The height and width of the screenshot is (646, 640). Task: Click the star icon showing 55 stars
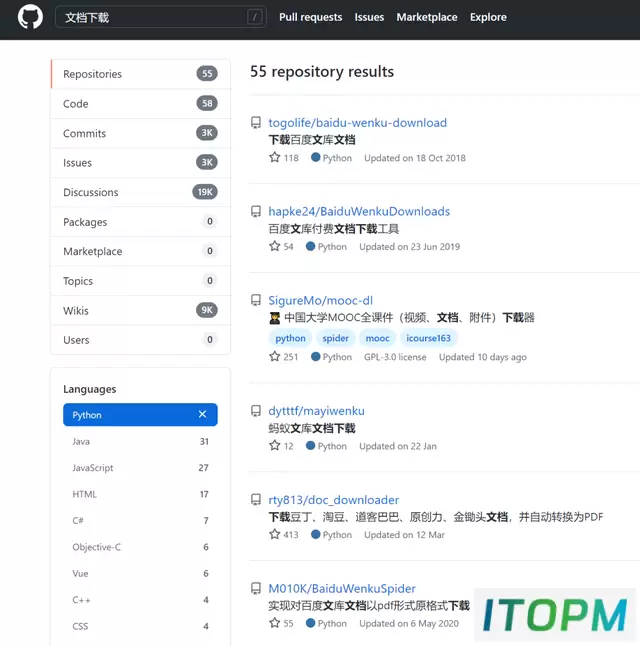pos(274,623)
